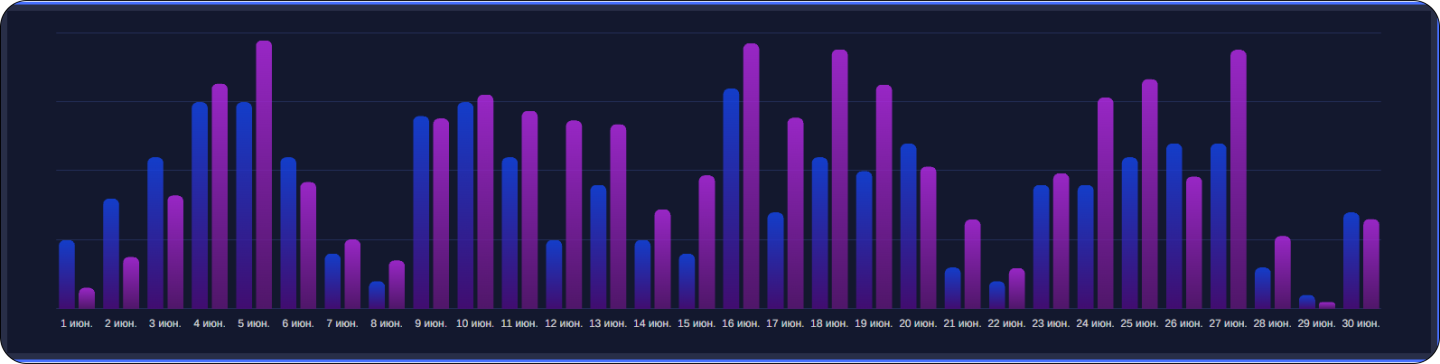The width and height of the screenshot is (1440, 364).
Task: Select the tiny blue bar for 29 июн.
Action: tap(1307, 301)
